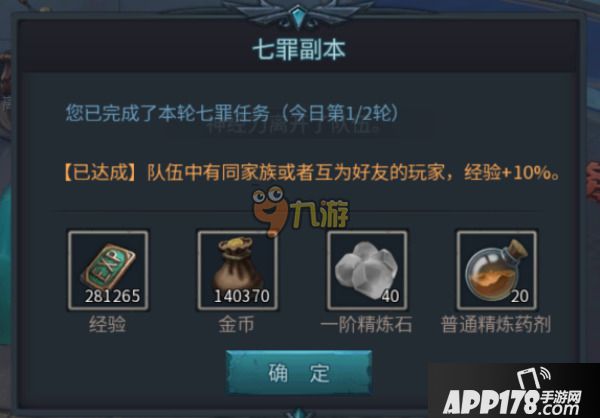Click the potion quantity 20
600x418 pixels.
point(520,296)
